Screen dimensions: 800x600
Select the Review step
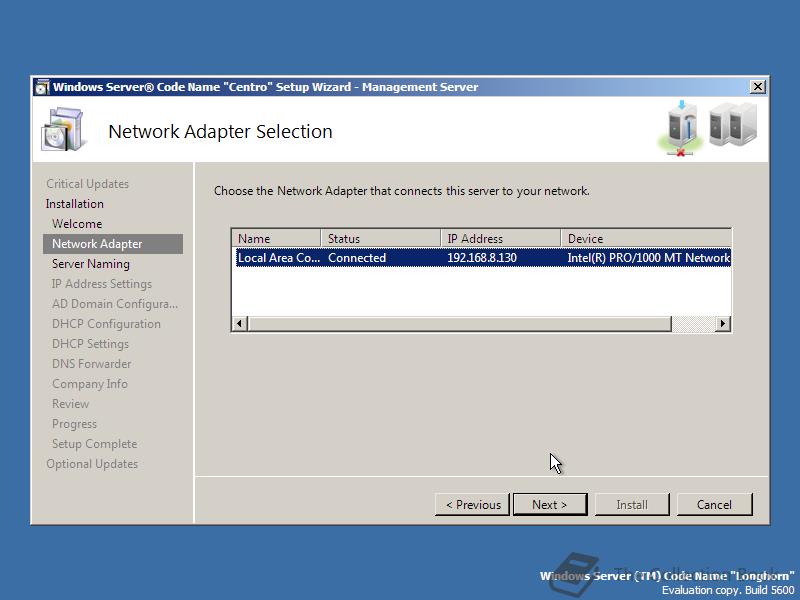click(70, 404)
